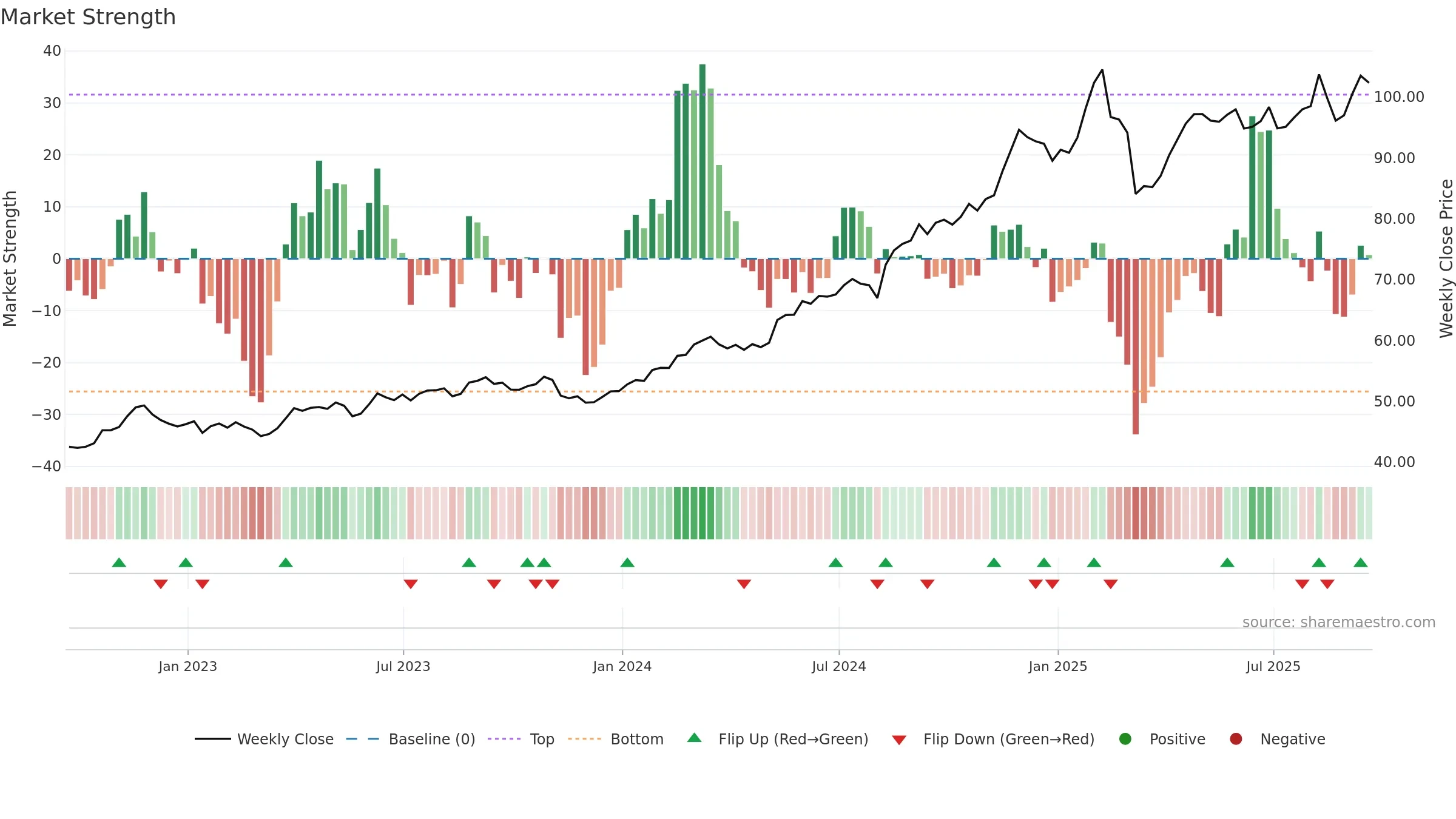Click the Jul 2025 date label
Image resolution: width=1456 pixels, height=819 pixels.
coord(1273,666)
